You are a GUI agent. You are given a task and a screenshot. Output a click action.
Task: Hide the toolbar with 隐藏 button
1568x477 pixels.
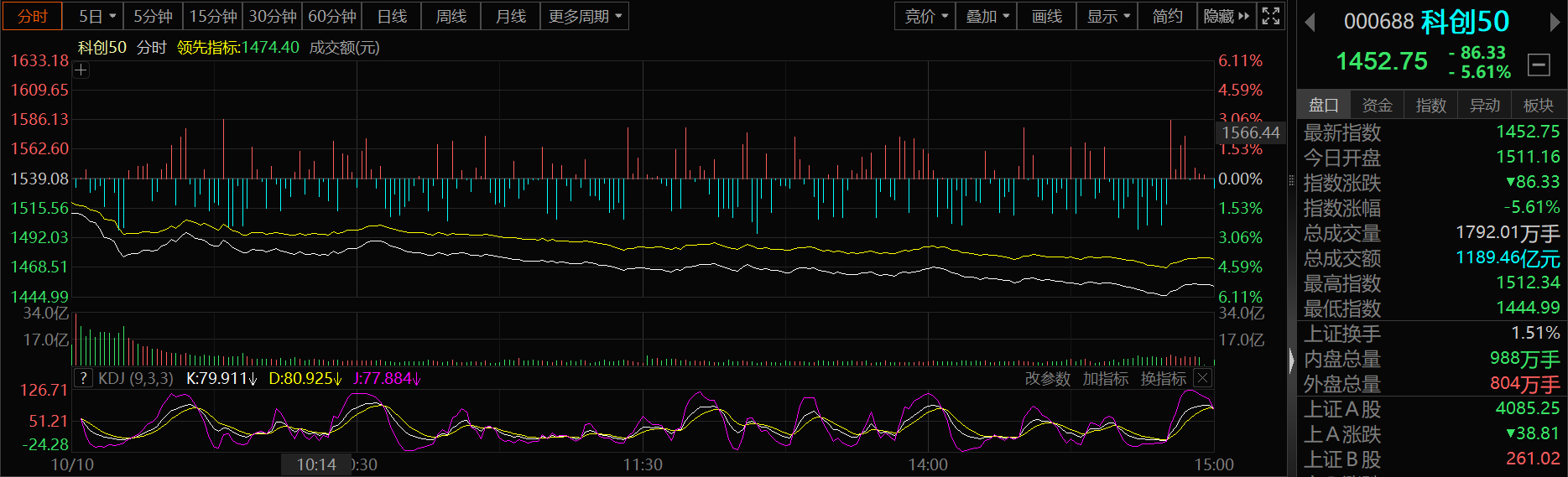tap(1226, 16)
